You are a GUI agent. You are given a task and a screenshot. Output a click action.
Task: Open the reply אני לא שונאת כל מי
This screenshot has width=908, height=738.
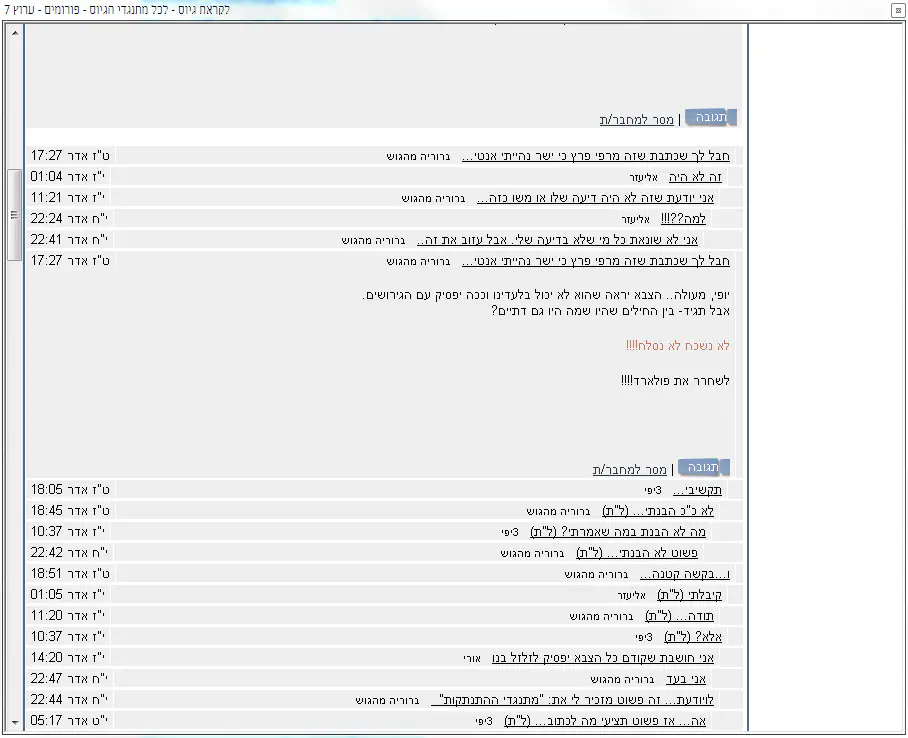(558, 240)
